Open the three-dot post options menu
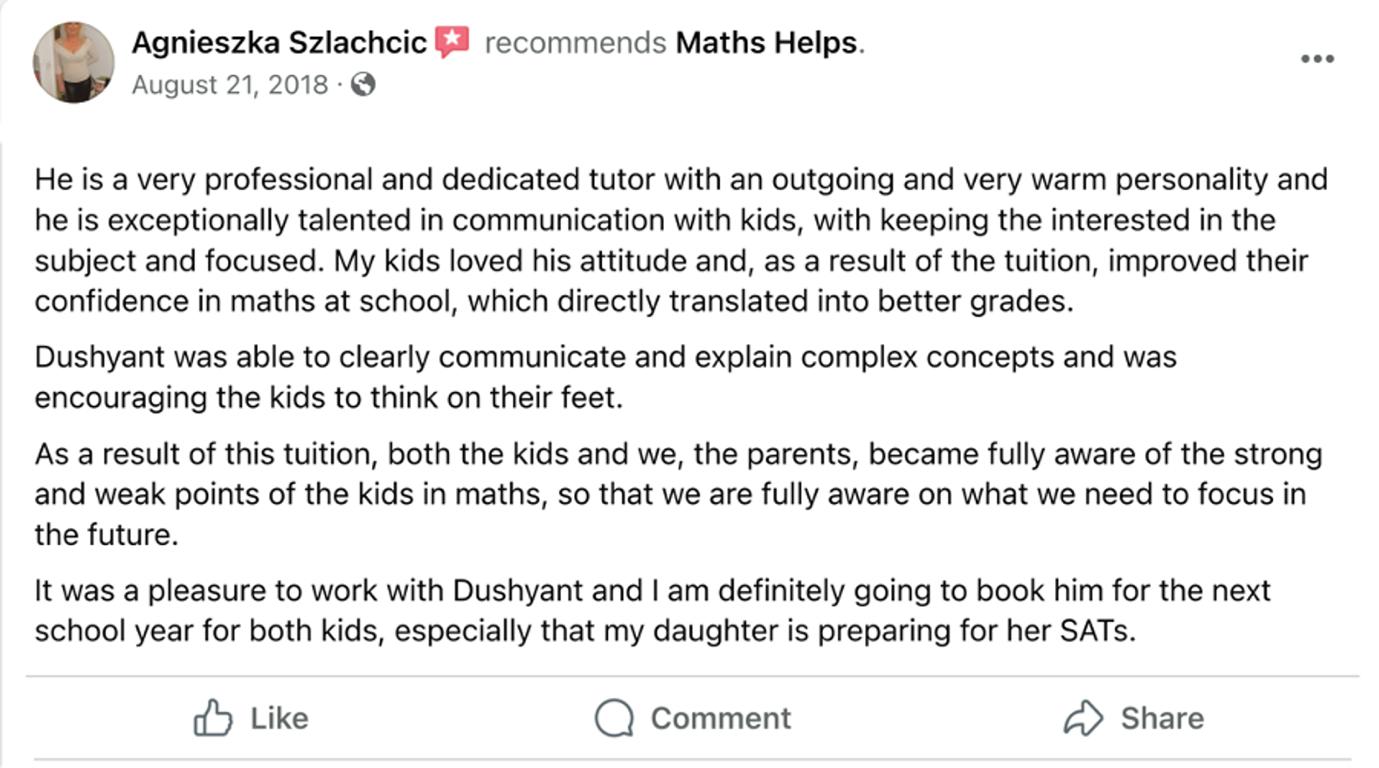 coord(1317,59)
